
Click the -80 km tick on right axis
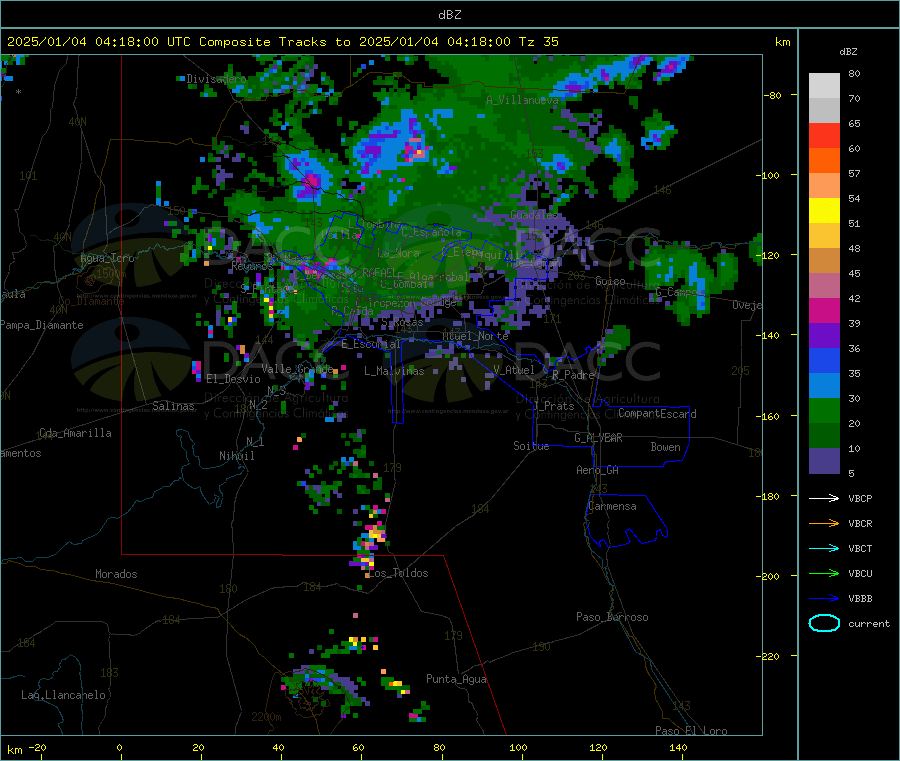coord(772,95)
